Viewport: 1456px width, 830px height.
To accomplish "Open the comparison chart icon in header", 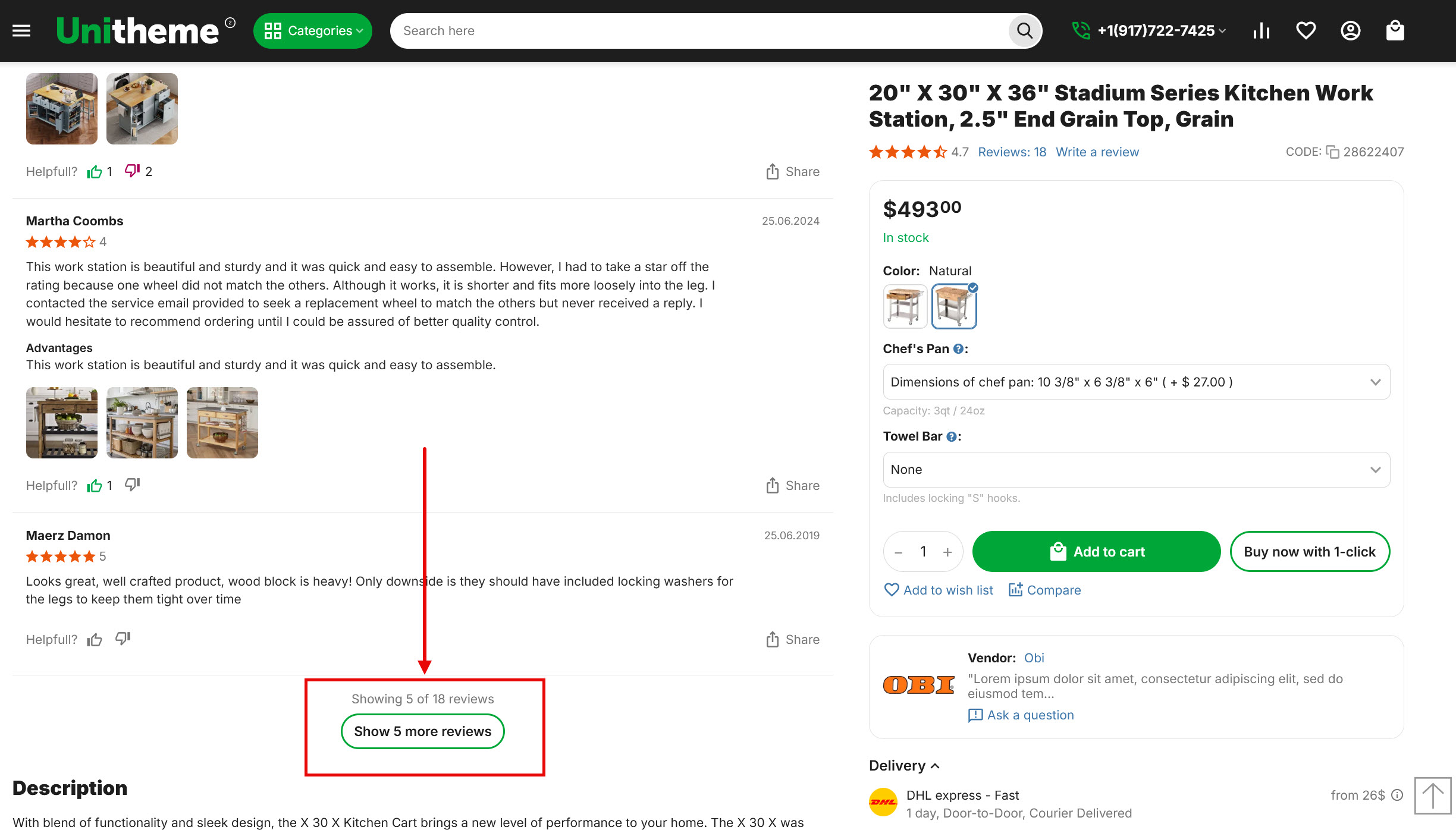I will tap(1261, 31).
